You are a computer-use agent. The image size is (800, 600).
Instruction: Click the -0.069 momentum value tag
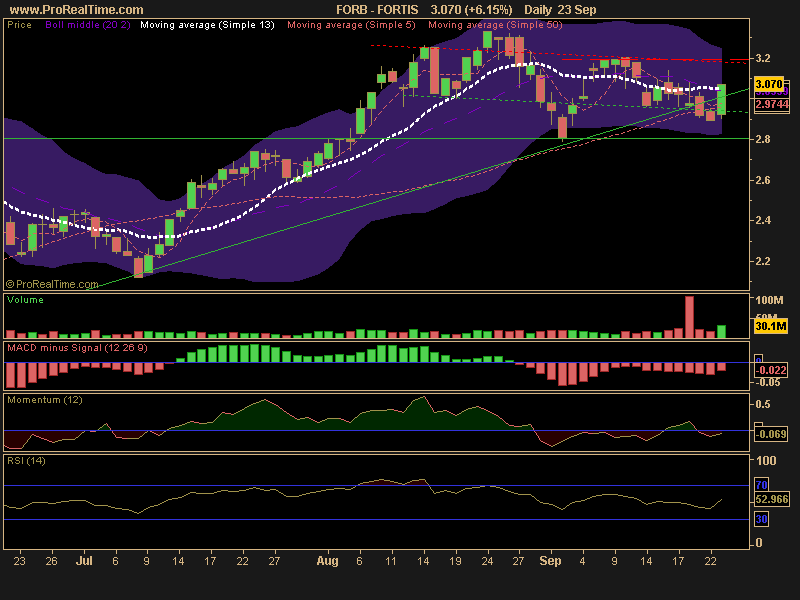coord(771,434)
